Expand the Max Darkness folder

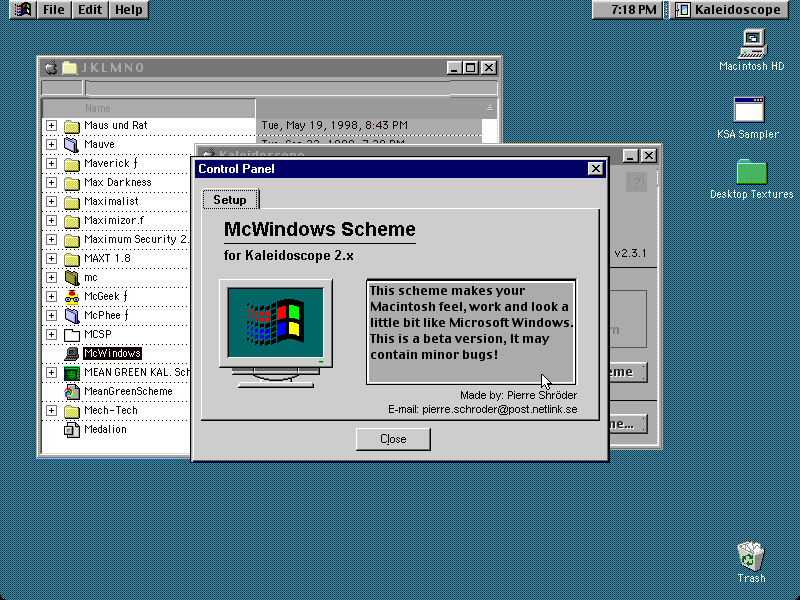point(51,182)
